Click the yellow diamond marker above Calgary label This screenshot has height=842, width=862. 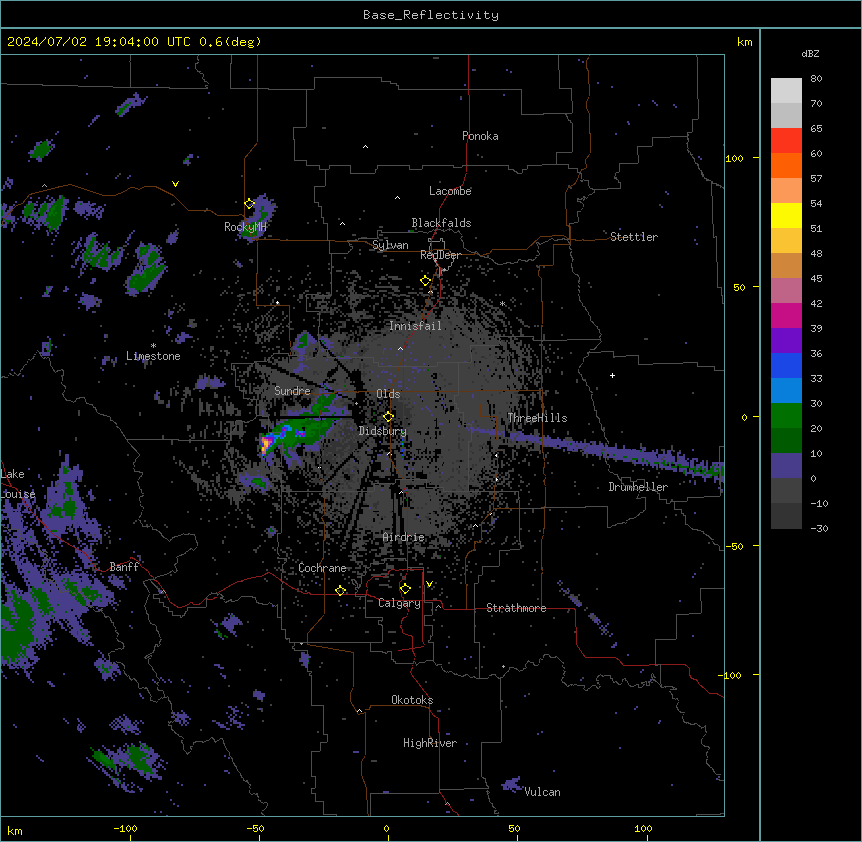405,589
